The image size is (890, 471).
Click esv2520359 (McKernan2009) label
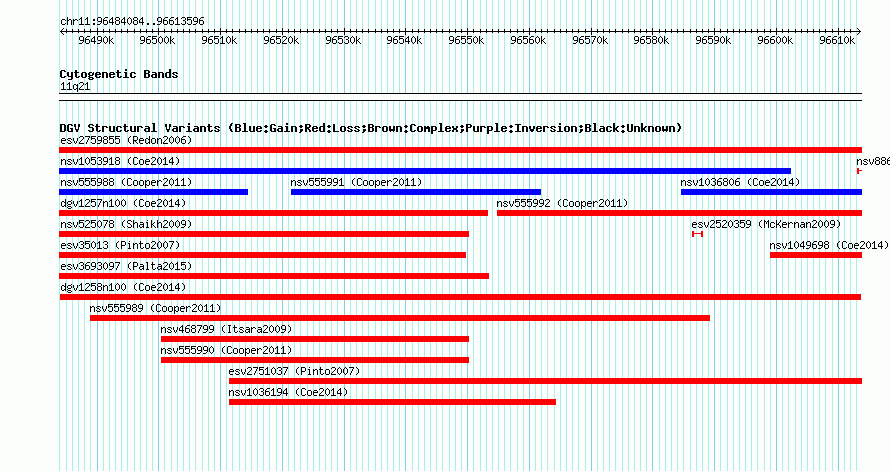point(766,224)
